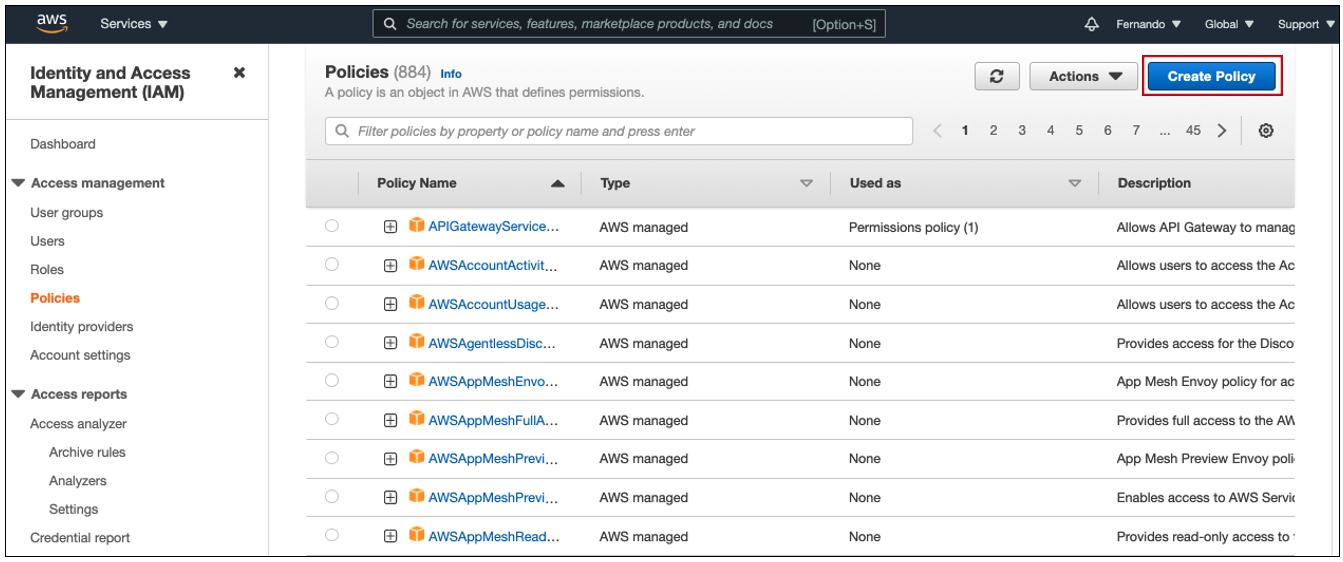Select the APIGatewayService policy radio button
This screenshot has height=562, width=1343.
click(x=332, y=226)
